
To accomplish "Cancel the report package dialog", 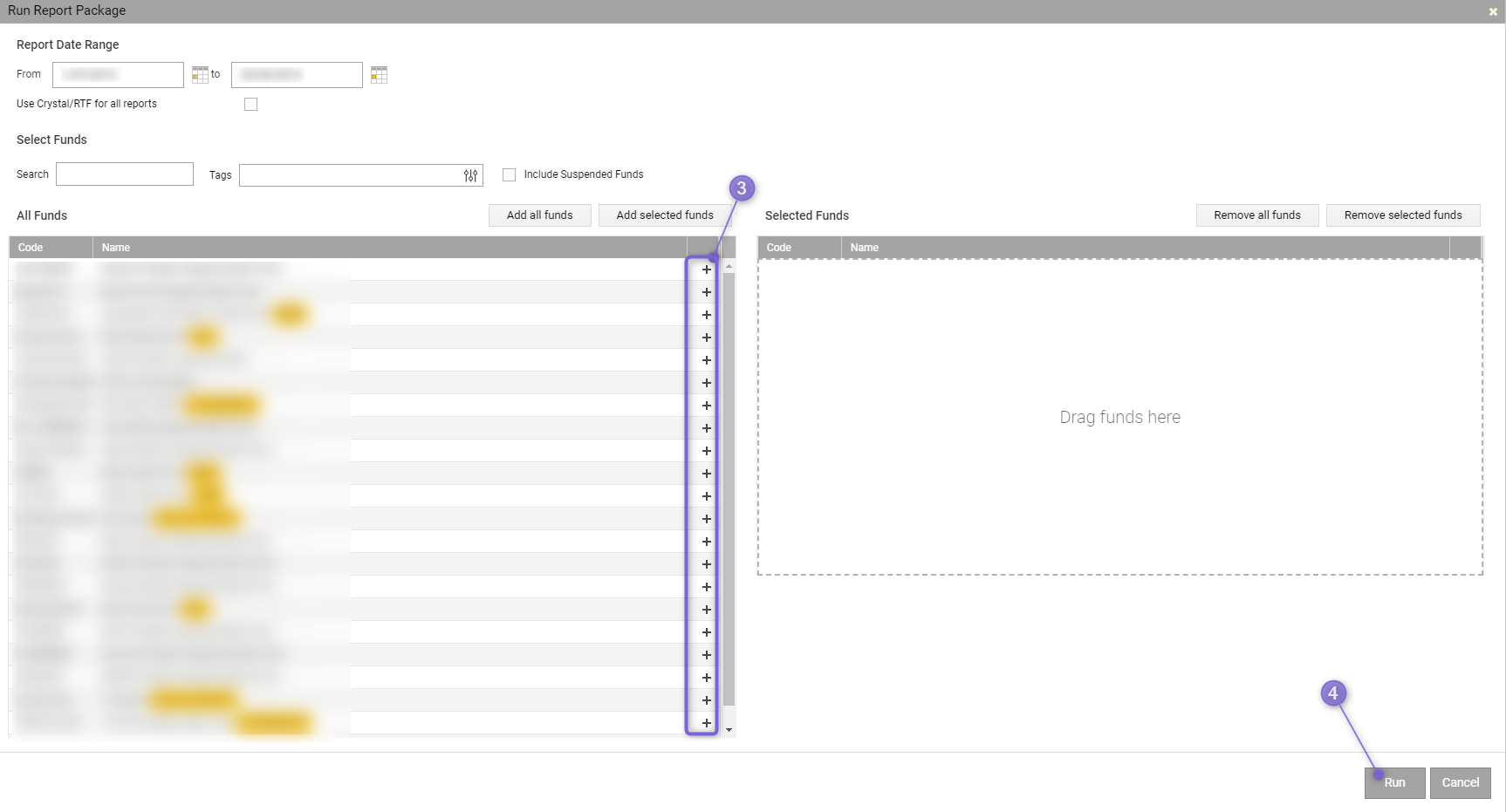I will pos(1461,783).
